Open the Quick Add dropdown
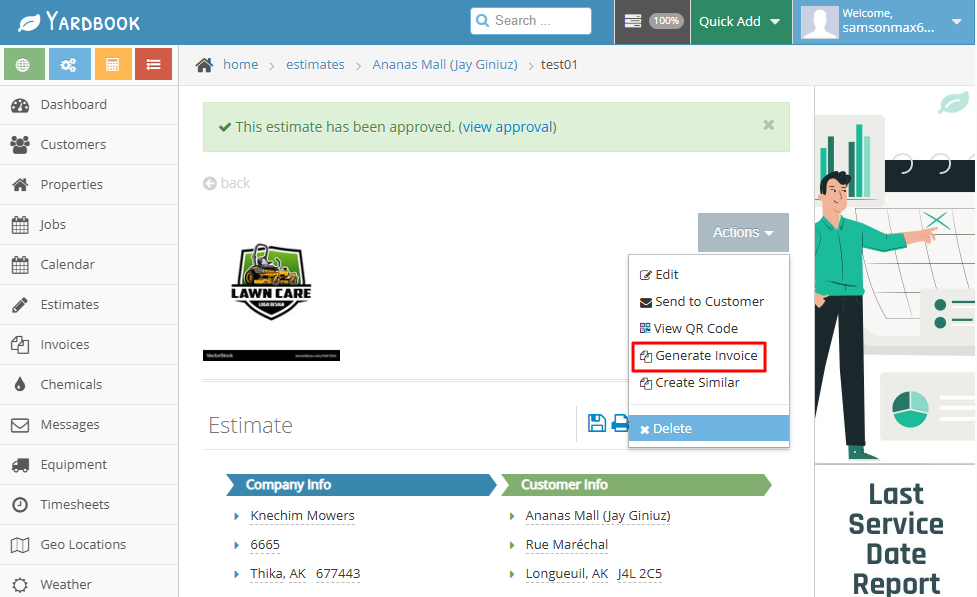Viewport: 977px width, 597px height. (741, 22)
